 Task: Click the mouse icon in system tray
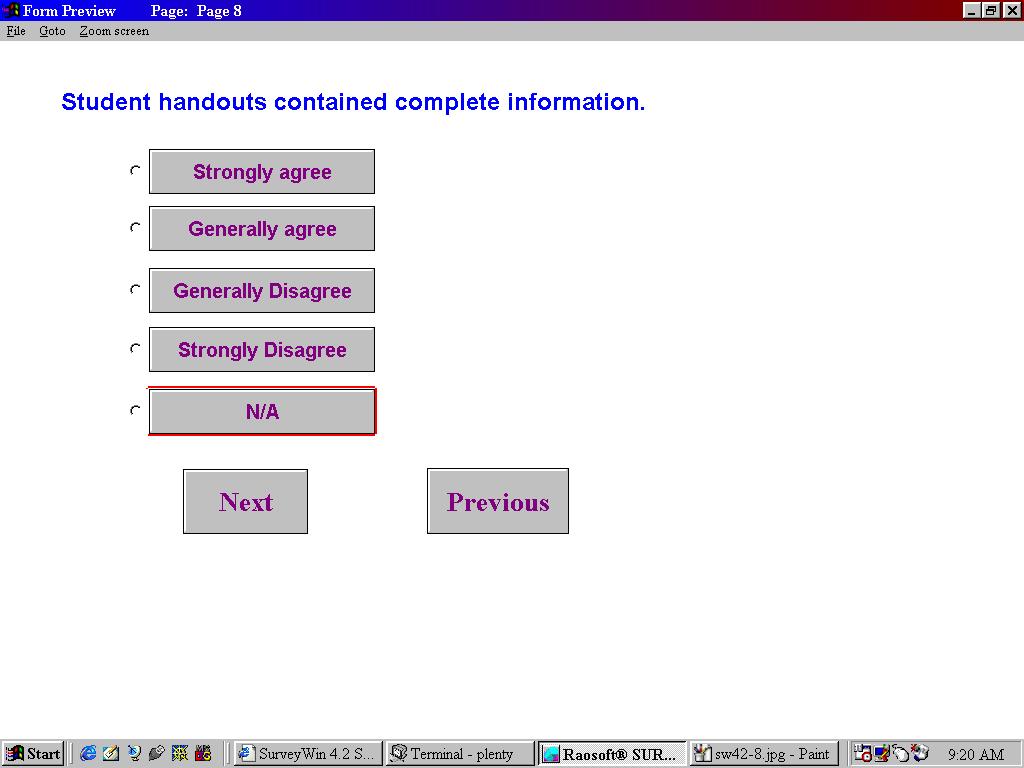point(901,754)
